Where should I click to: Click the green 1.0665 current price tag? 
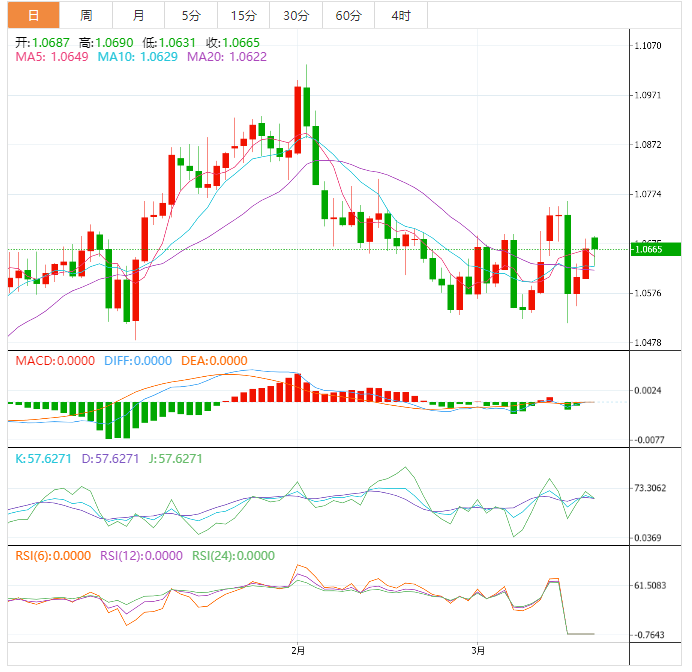655,250
